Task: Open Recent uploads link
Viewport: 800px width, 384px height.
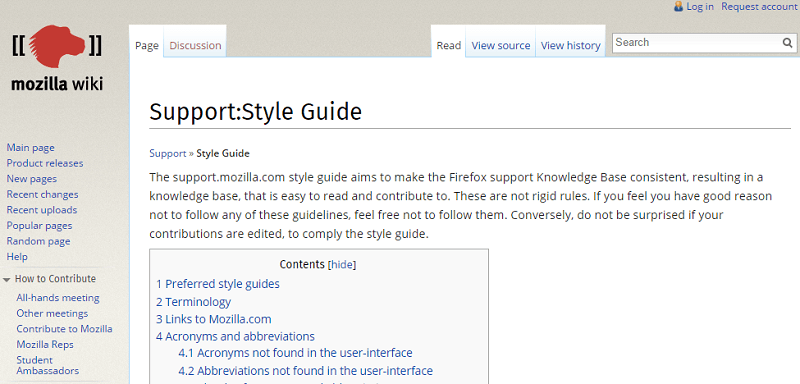Action: pyautogui.click(x=42, y=210)
